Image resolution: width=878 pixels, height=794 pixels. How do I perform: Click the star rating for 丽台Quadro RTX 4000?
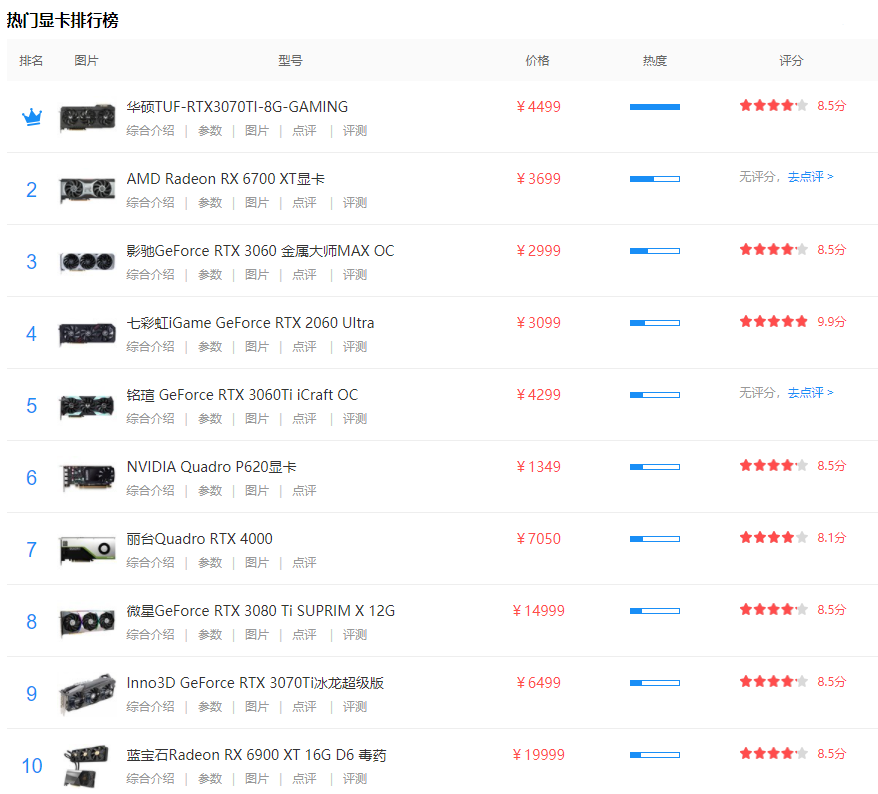pyautogui.click(x=773, y=537)
